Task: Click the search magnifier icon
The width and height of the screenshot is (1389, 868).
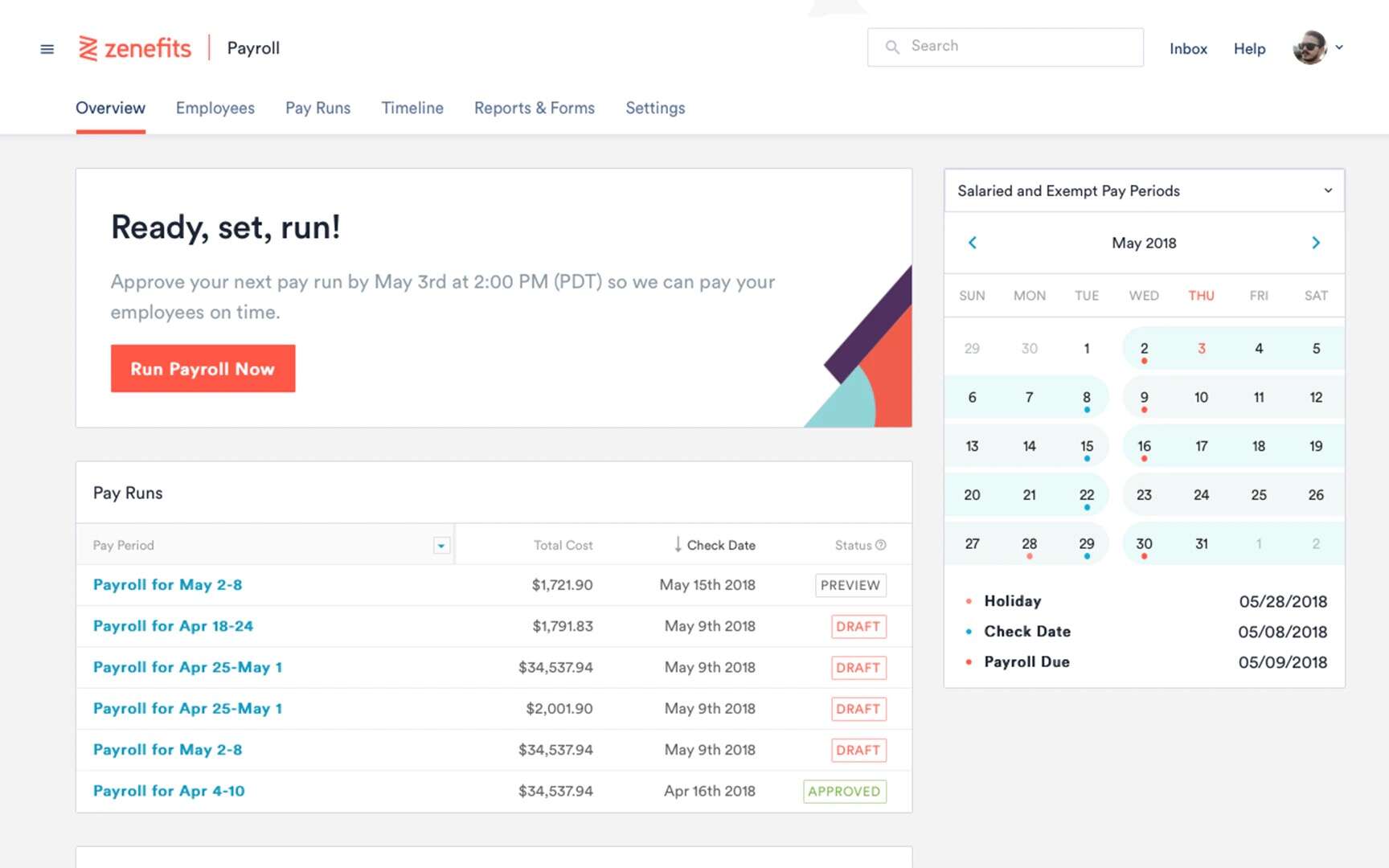Action: pos(892,47)
